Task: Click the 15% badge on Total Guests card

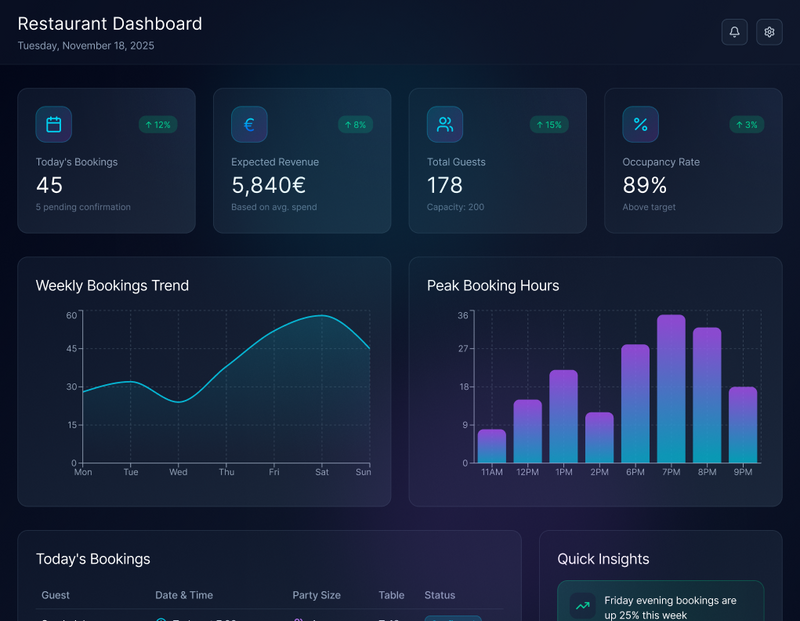Action: pyautogui.click(x=552, y=124)
